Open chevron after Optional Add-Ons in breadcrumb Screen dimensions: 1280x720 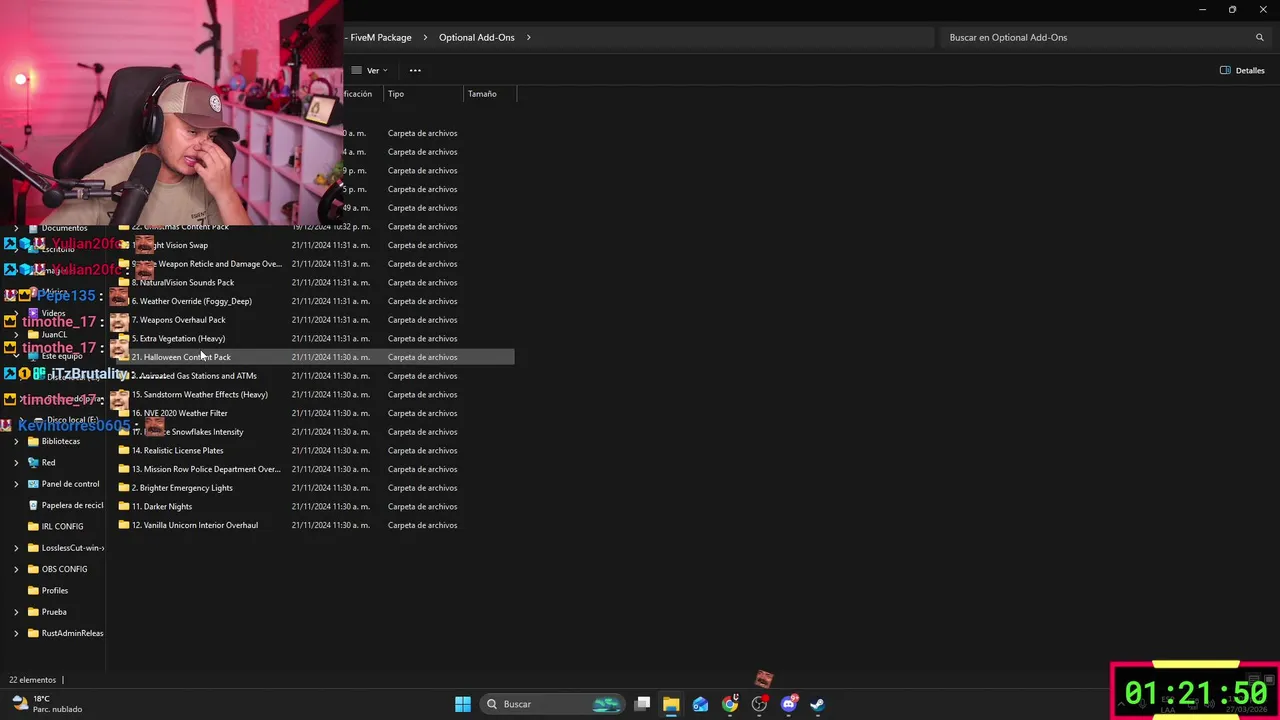pyautogui.click(x=528, y=37)
